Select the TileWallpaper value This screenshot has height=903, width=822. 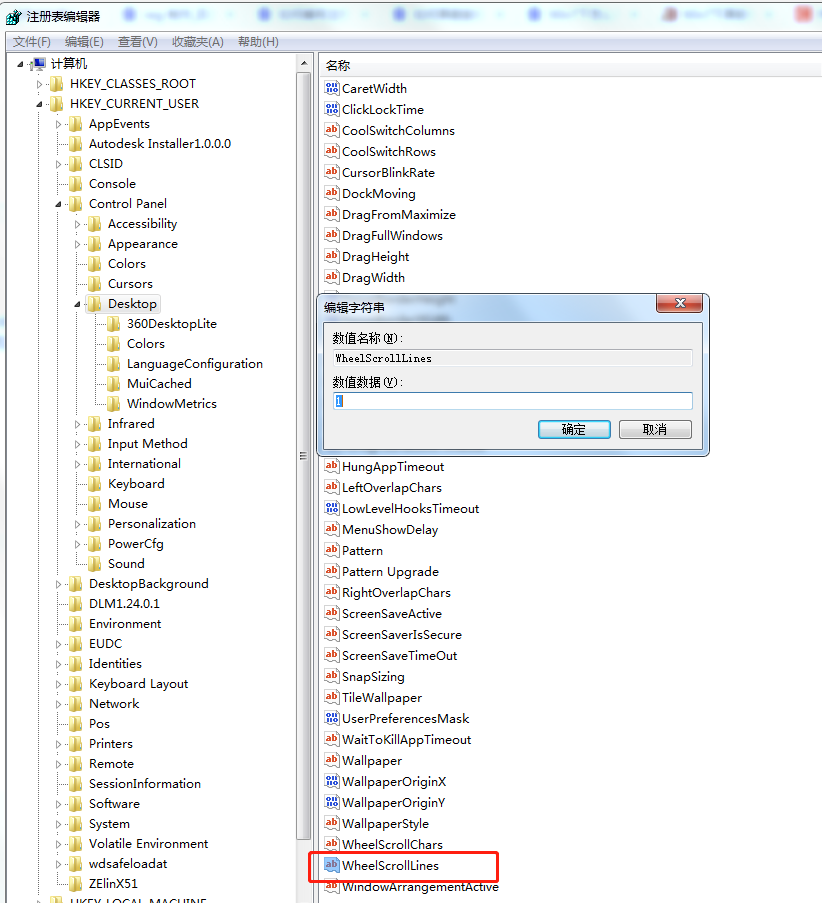382,697
